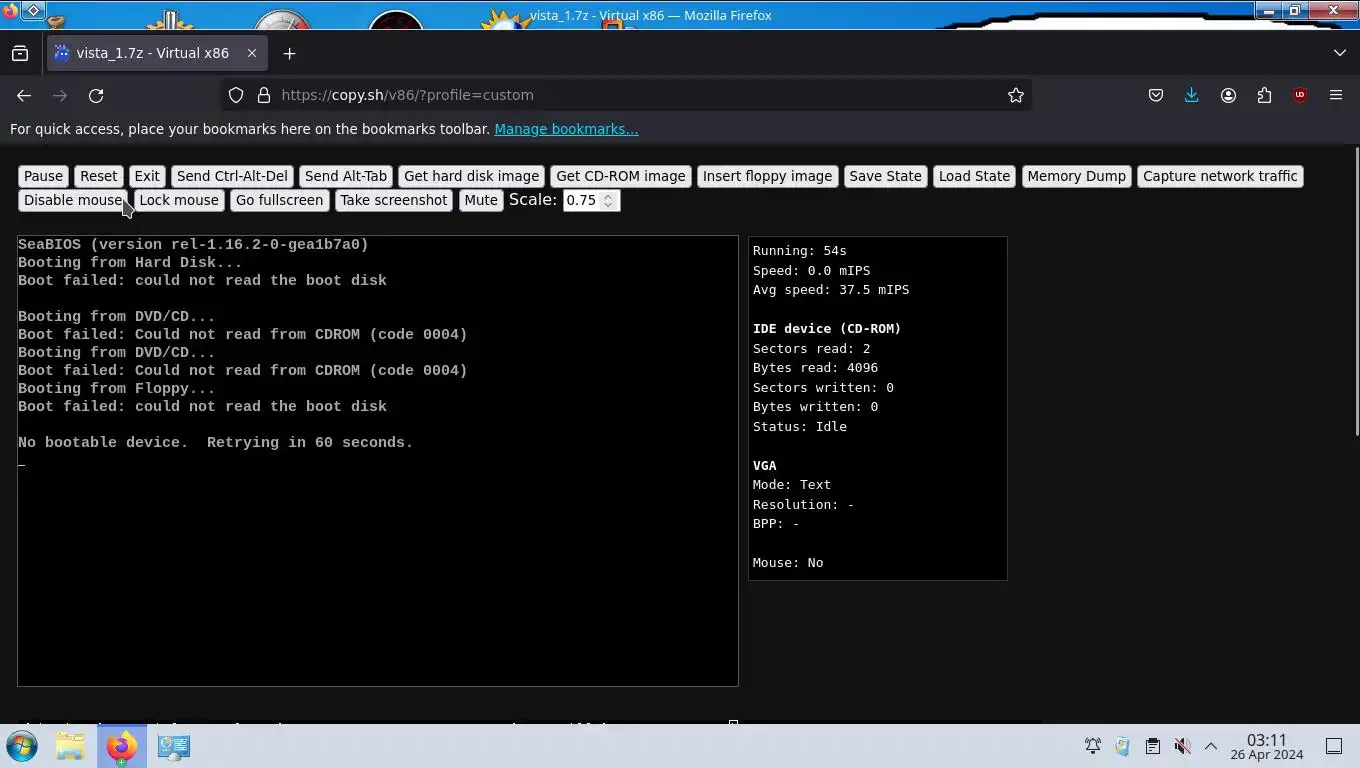Open the colorful card tray icon
The image size is (1360, 768).
coord(1122,746)
